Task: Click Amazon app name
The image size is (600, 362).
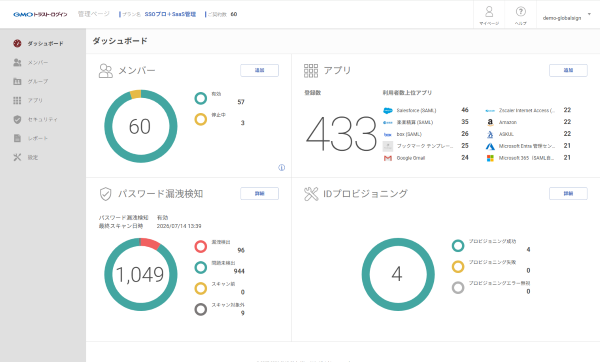Action: 508,122
